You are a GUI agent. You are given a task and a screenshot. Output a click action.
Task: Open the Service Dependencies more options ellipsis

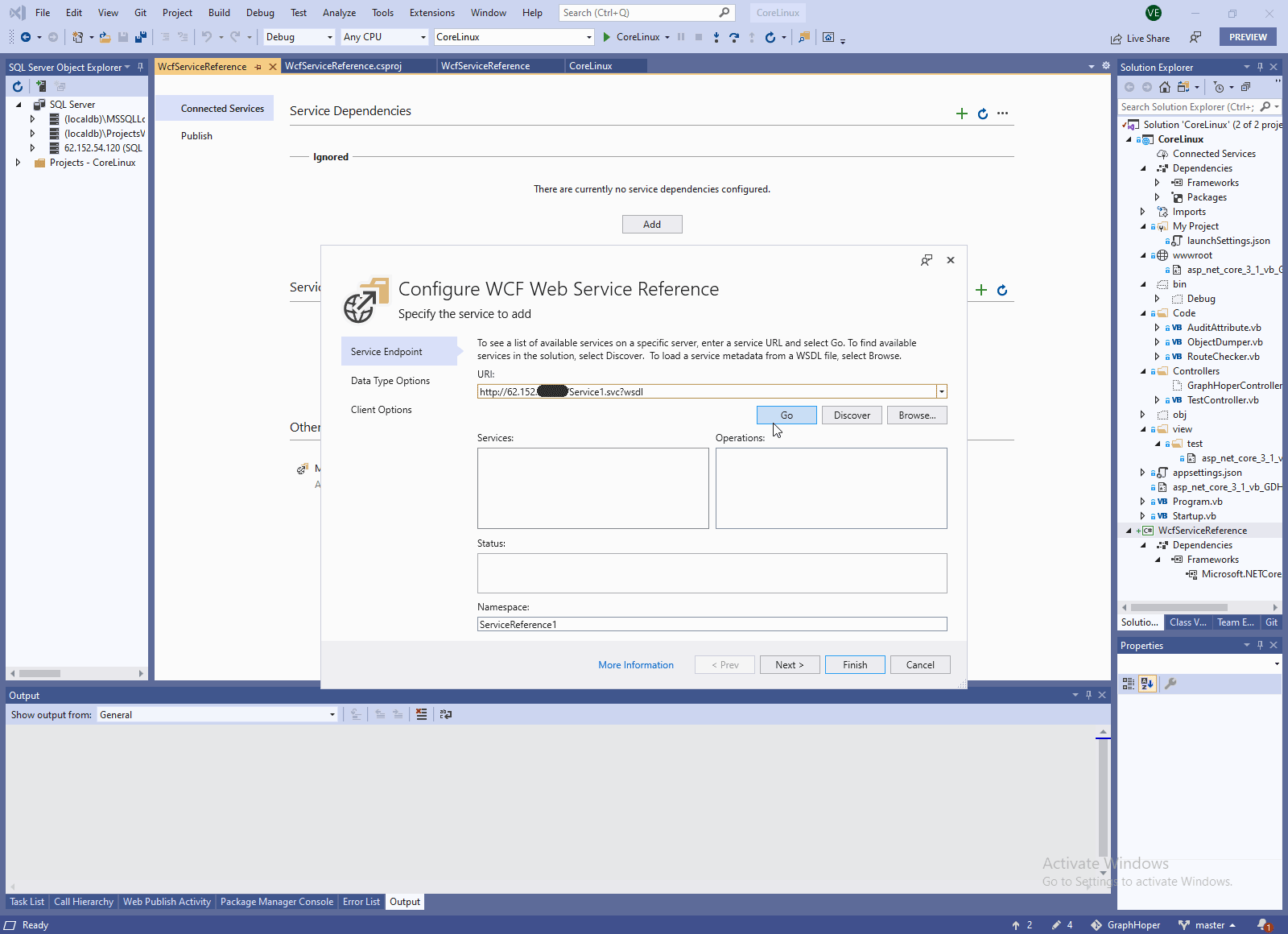coord(1003,114)
